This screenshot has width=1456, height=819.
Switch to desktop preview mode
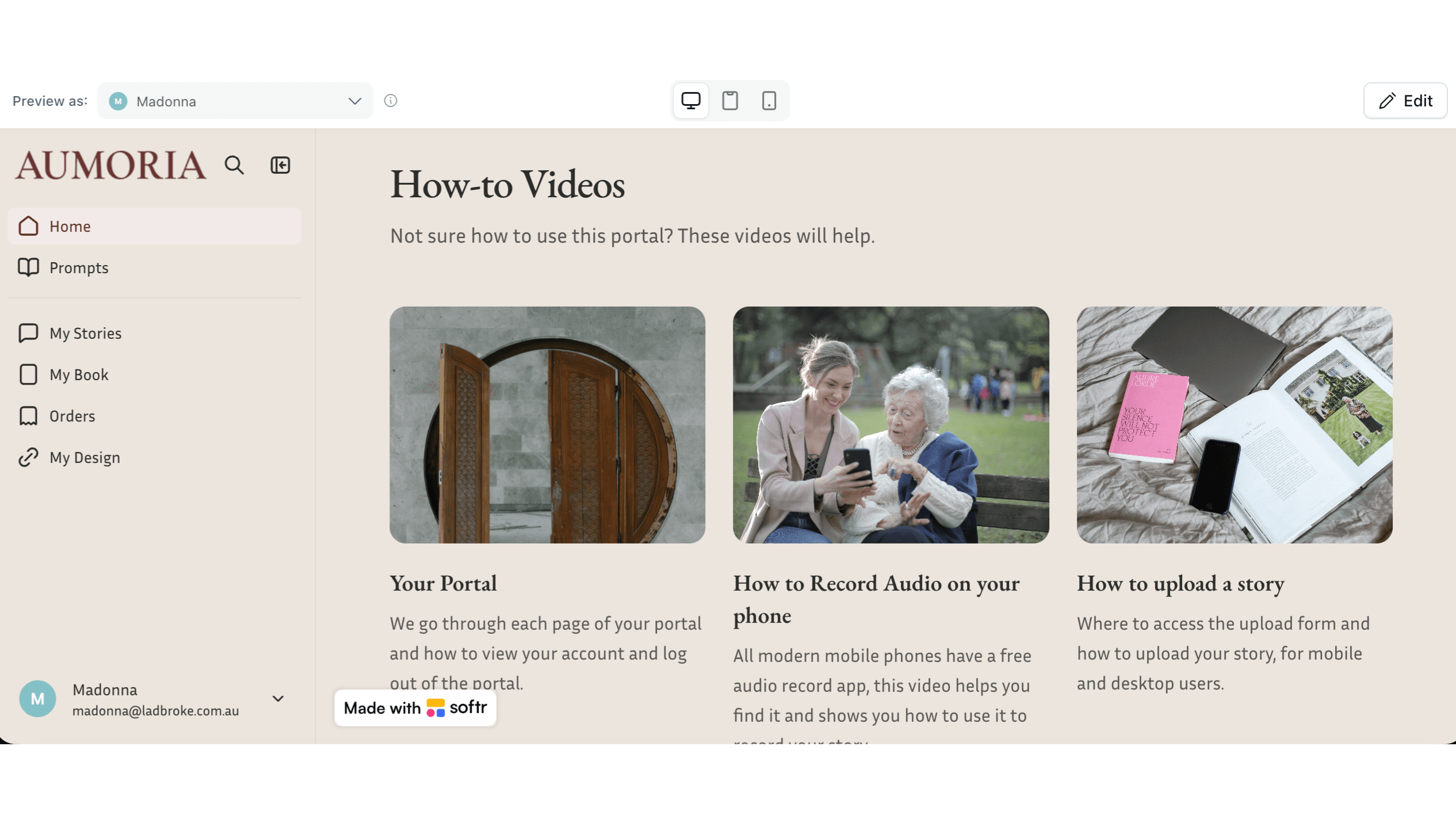pos(690,101)
